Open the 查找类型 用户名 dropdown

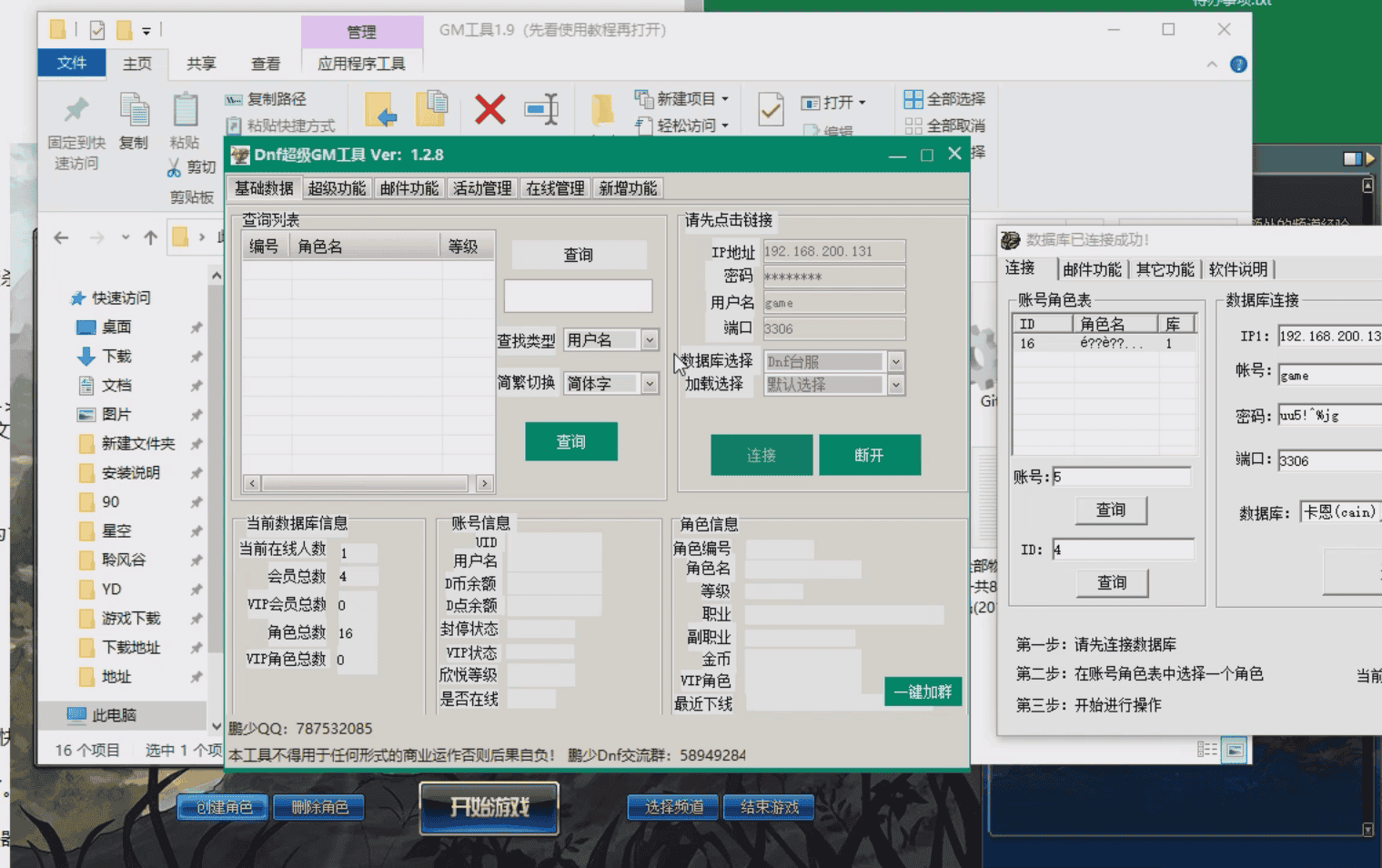(x=649, y=339)
